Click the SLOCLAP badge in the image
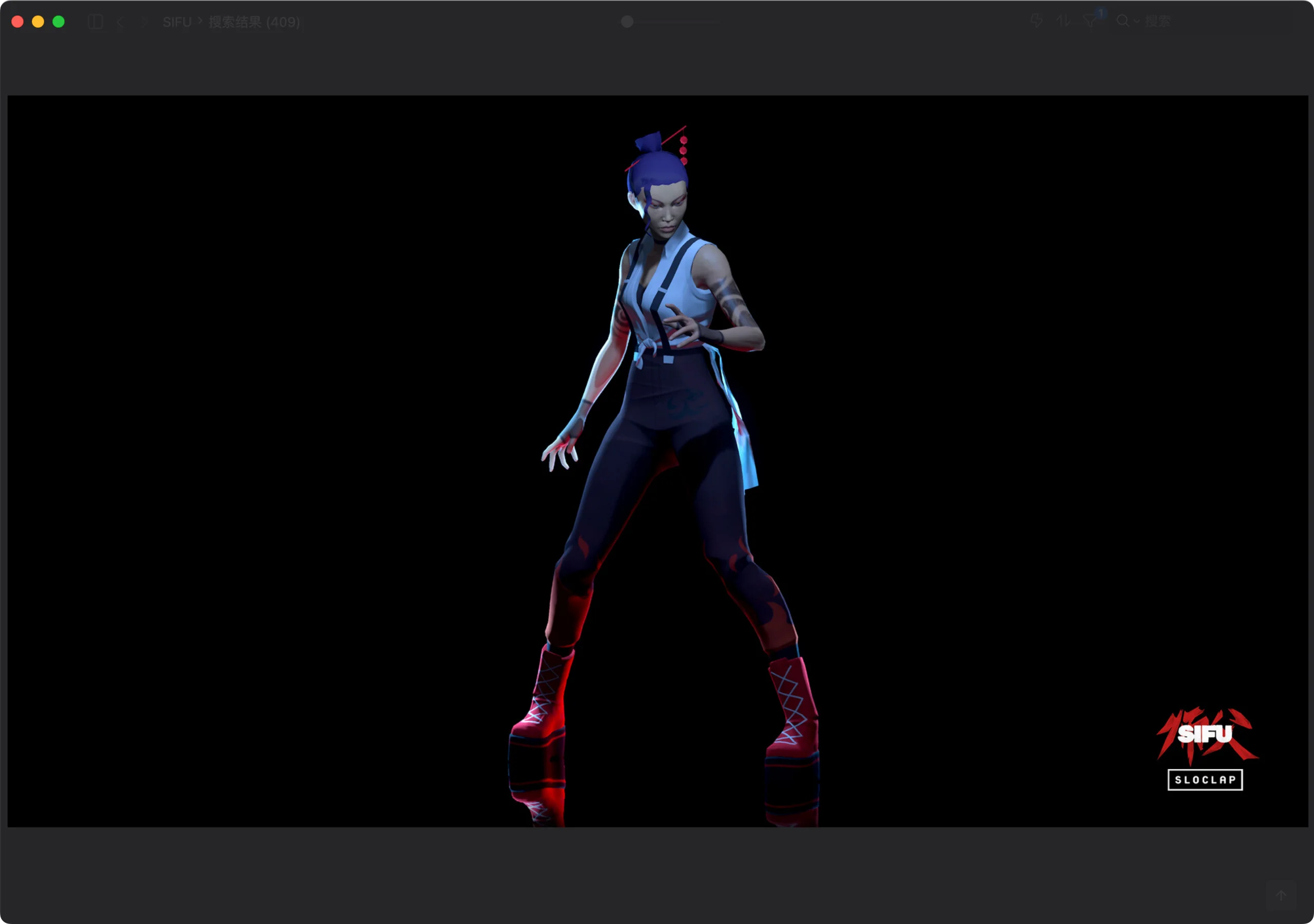The height and width of the screenshot is (924, 1314). pyautogui.click(x=1205, y=780)
